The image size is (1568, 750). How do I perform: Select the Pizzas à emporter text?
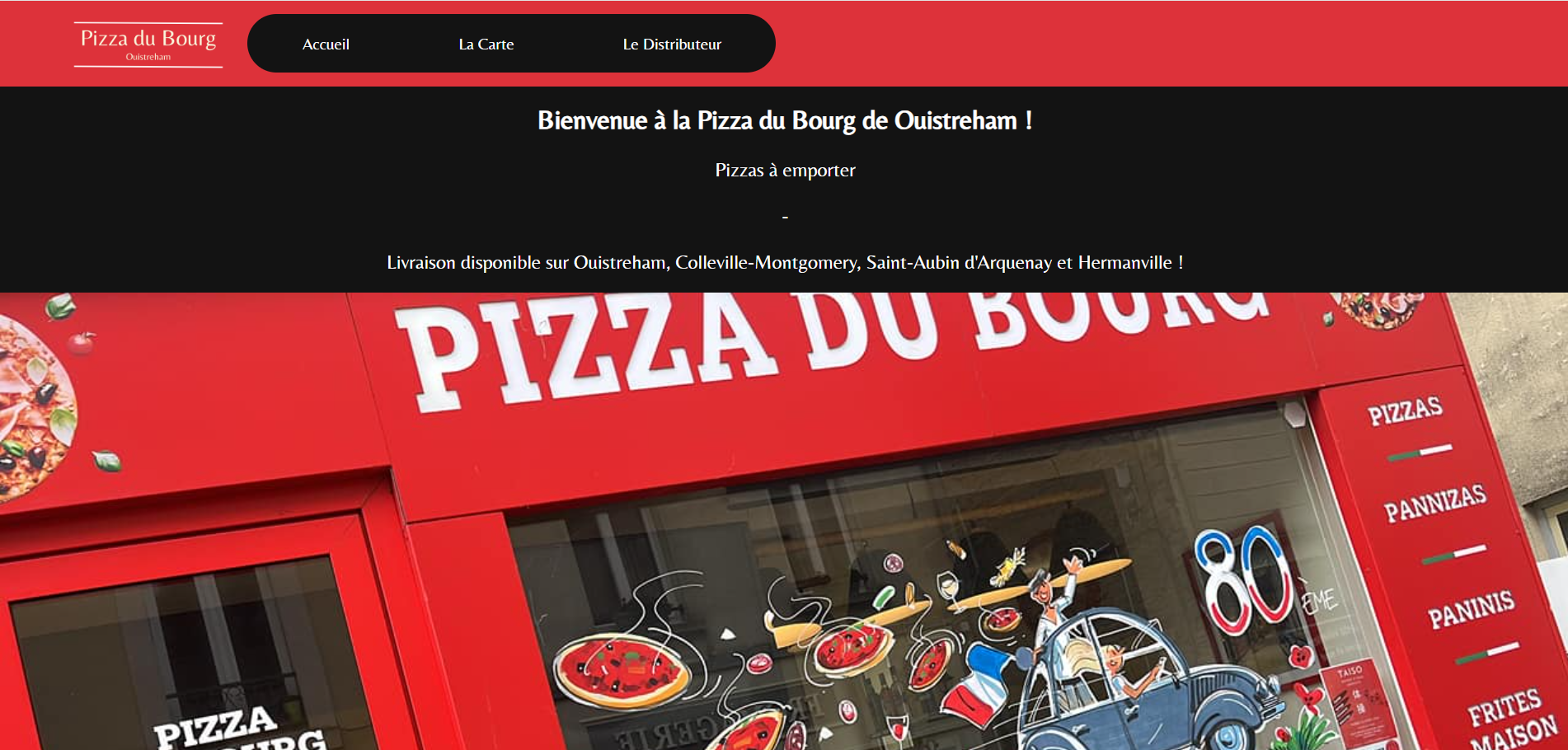[x=785, y=170]
